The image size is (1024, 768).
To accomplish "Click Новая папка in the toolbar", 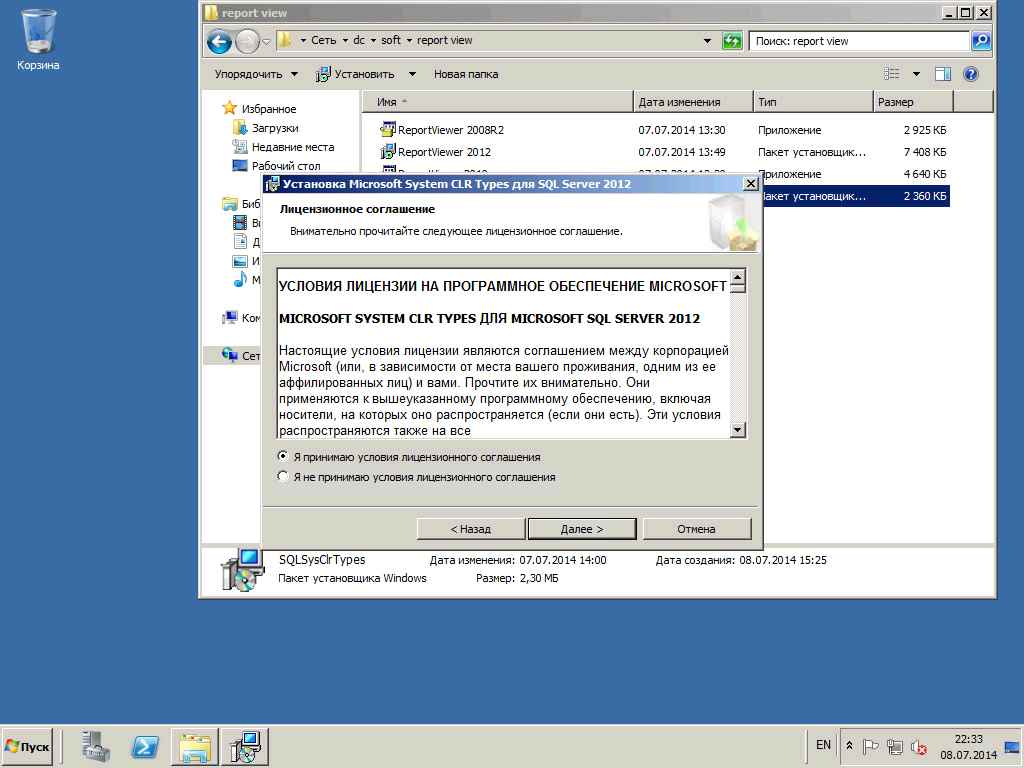I will click(466, 74).
